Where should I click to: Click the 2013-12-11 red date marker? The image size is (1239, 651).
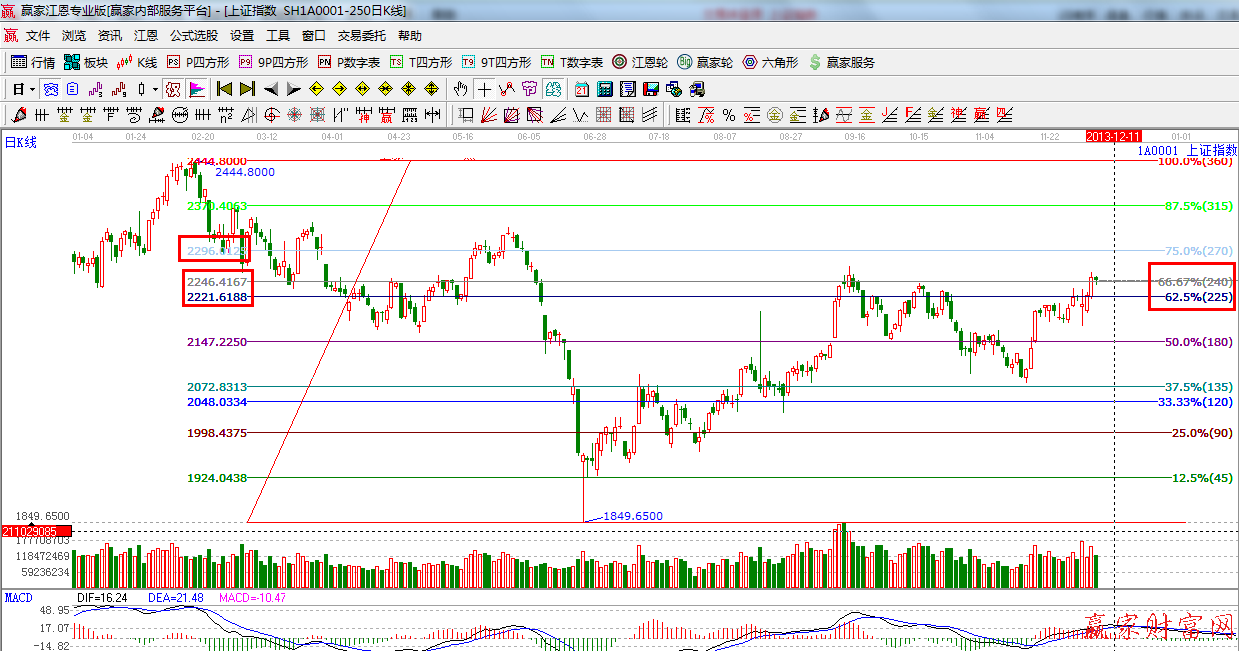pyautogui.click(x=1112, y=135)
